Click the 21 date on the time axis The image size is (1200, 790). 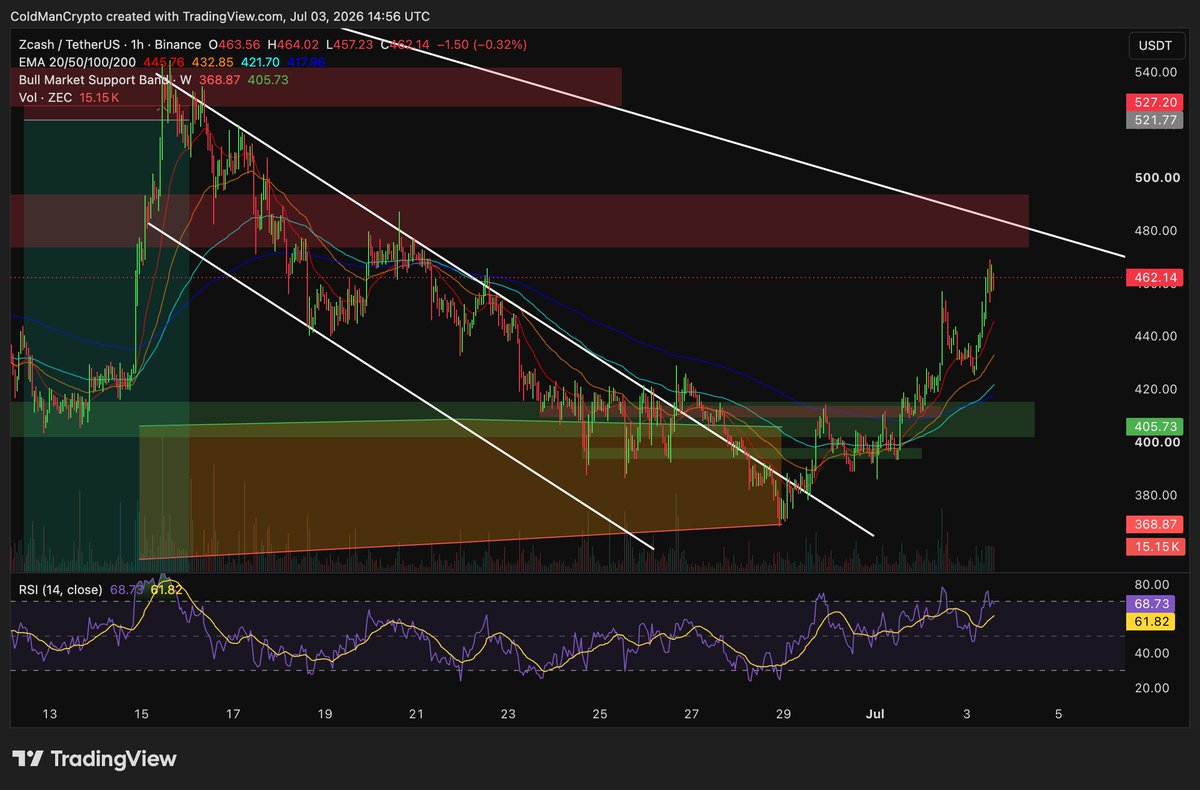pos(417,714)
